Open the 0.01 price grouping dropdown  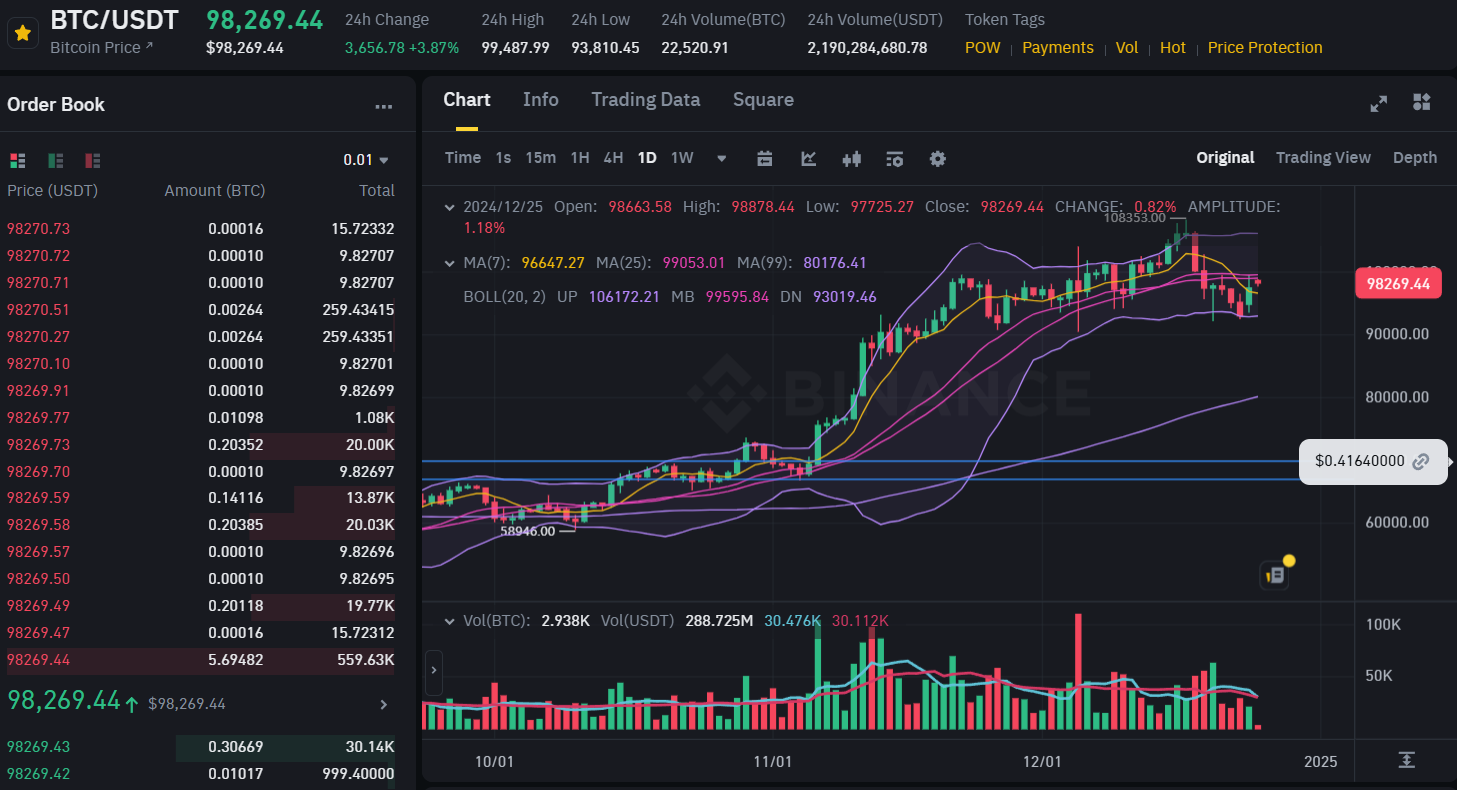(x=366, y=160)
